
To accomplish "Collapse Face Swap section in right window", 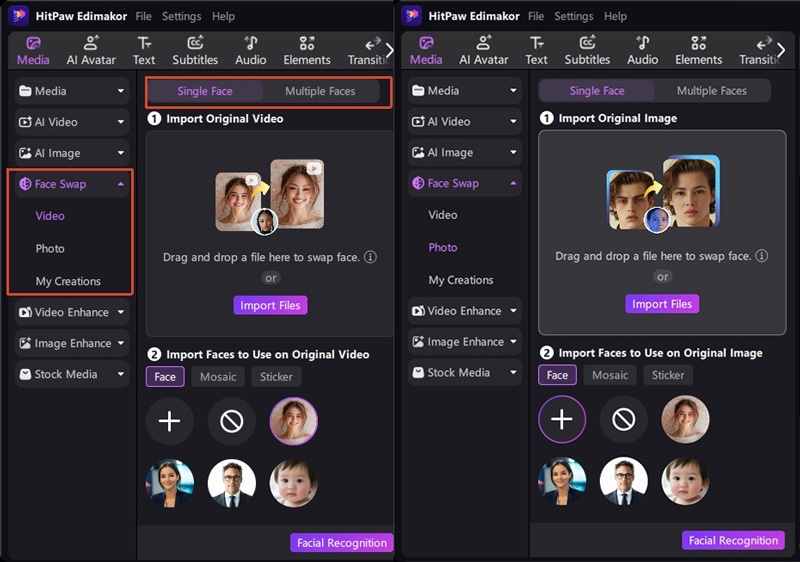I will [465, 183].
